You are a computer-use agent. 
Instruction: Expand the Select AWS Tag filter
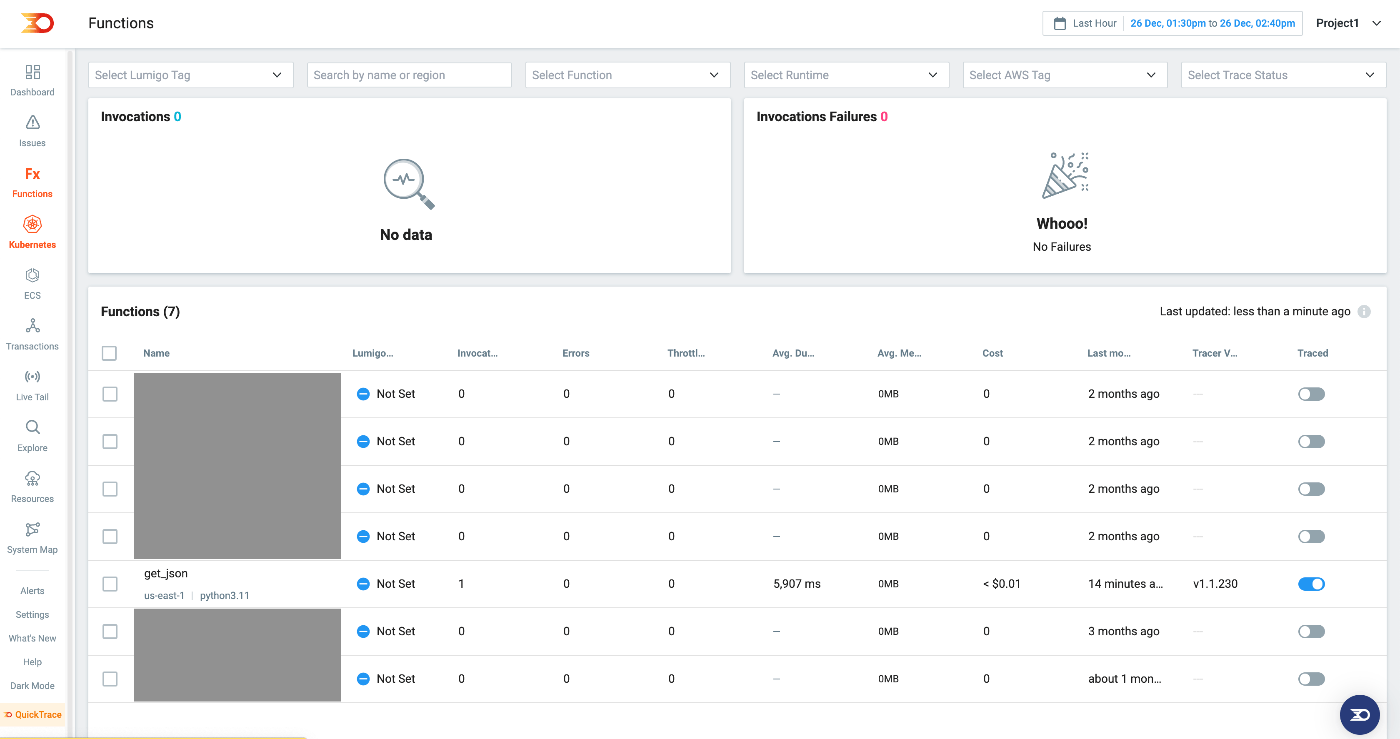pos(1065,75)
